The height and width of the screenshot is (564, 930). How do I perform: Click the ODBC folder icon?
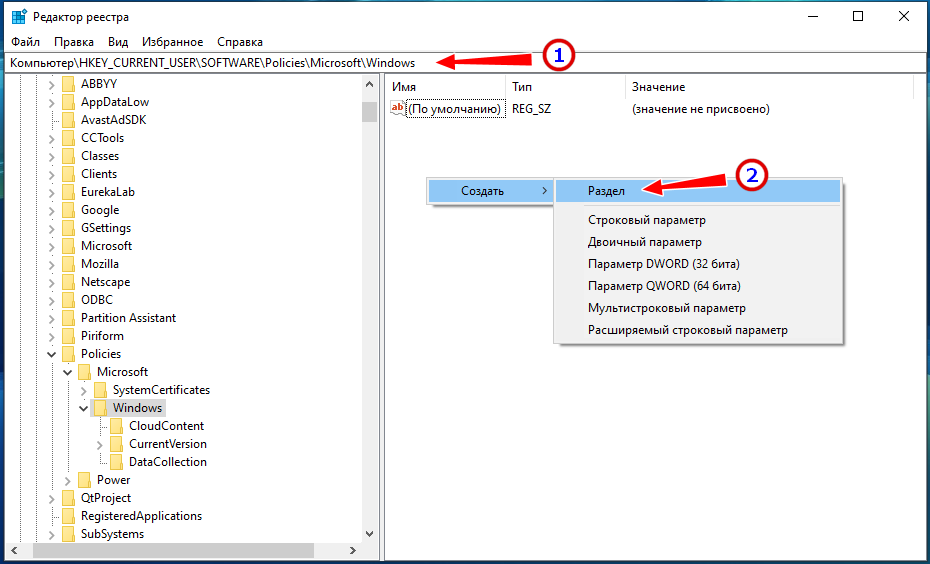coord(68,300)
